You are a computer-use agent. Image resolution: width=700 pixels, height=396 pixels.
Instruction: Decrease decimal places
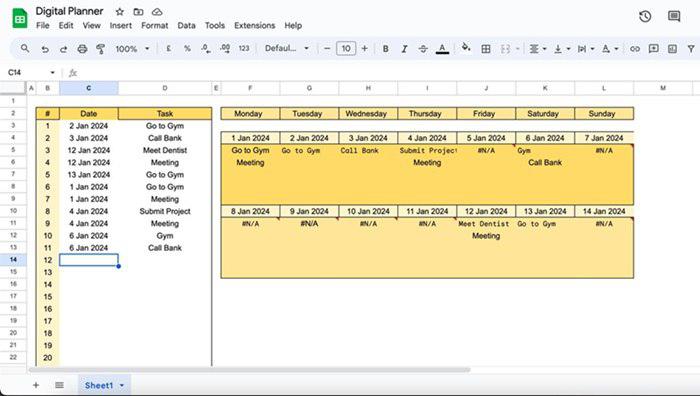coord(206,48)
